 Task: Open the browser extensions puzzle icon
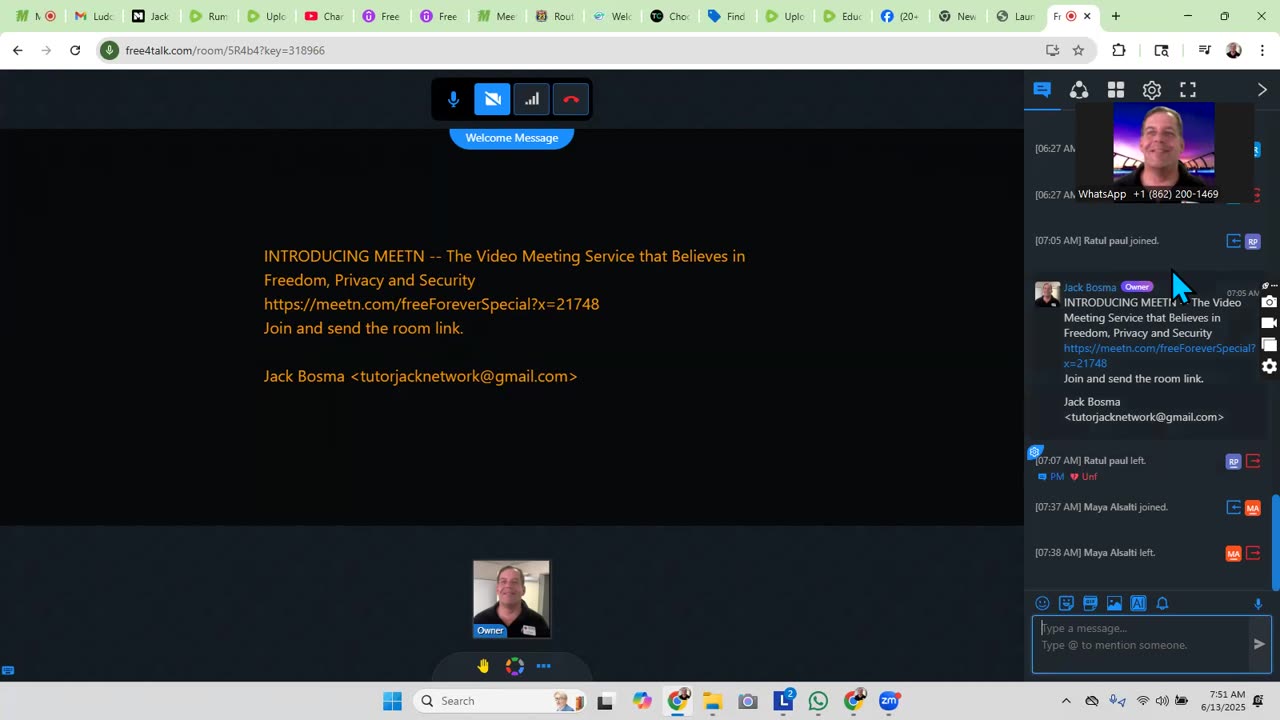pos(1119,50)
